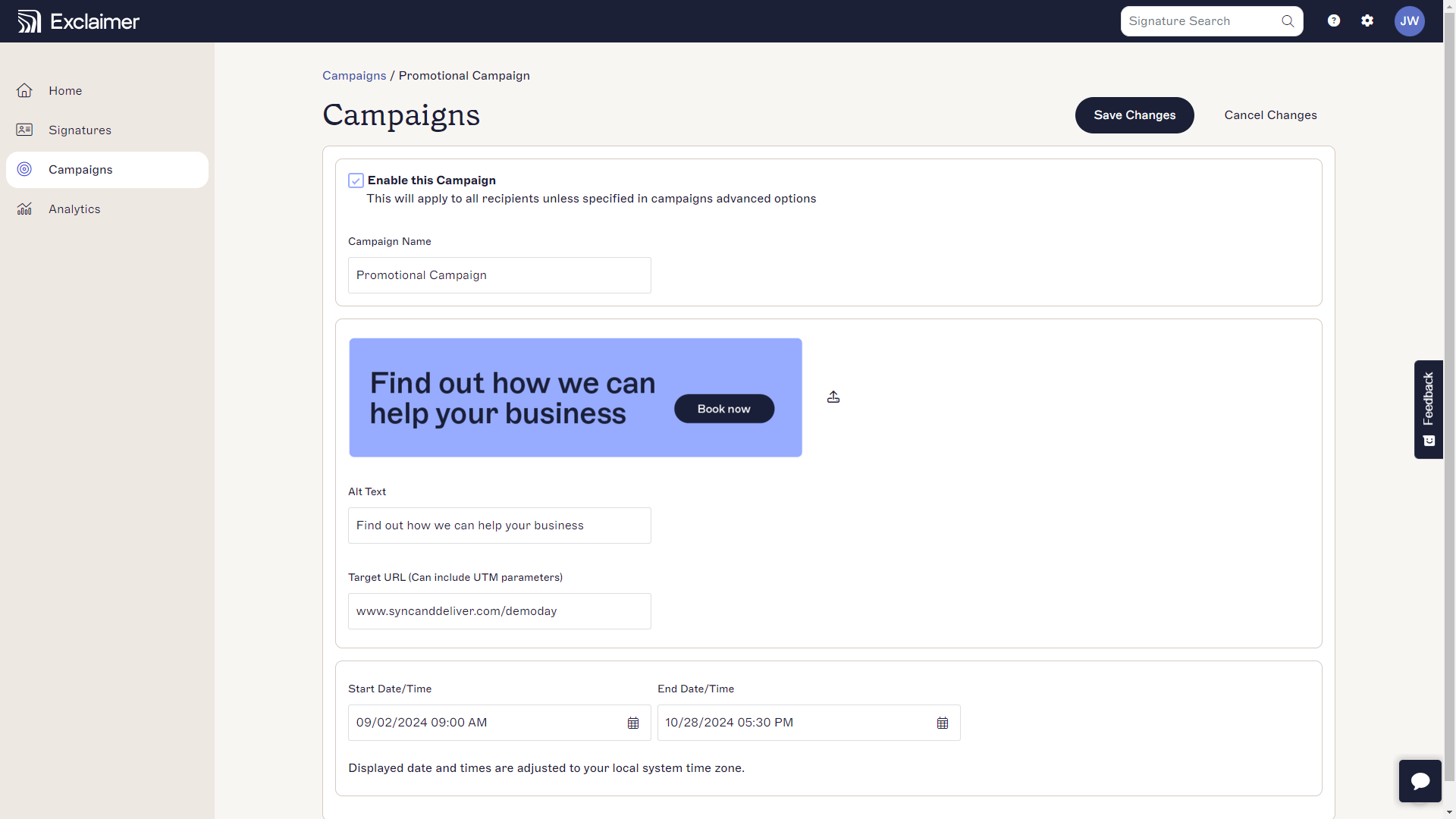Open the JW account avatar menu
The height and width of the screenshot is (819, 1456).
pyautogui.click(x=1410, y=21)
